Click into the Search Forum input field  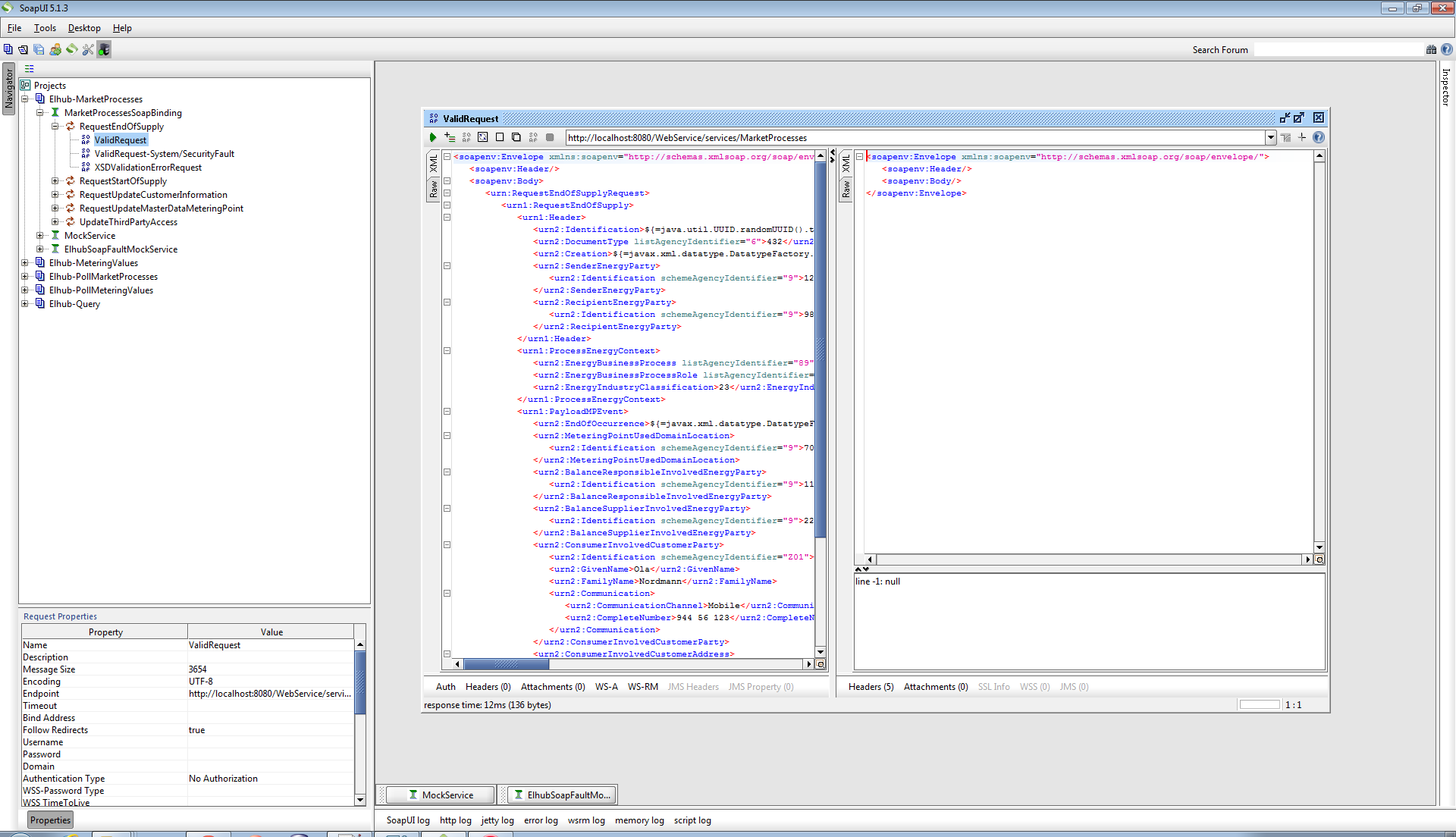point(1338,50)
